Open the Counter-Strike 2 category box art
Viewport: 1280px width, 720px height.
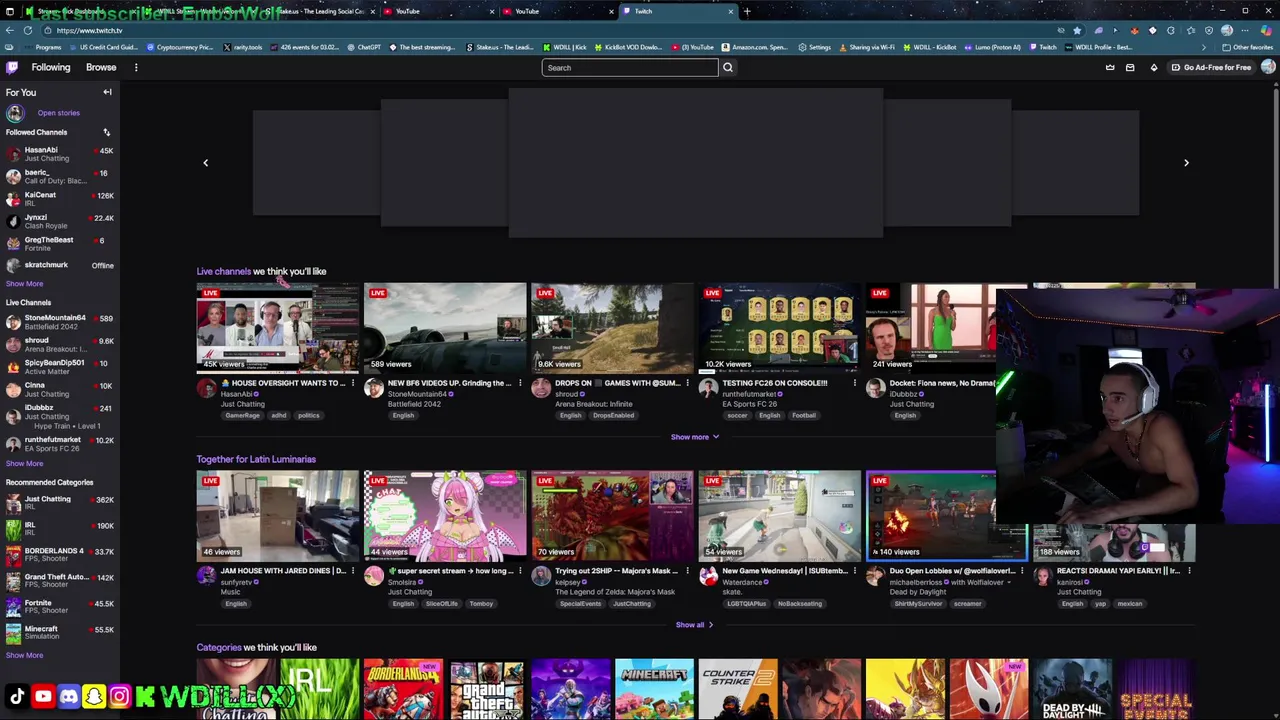click(738, 689)
